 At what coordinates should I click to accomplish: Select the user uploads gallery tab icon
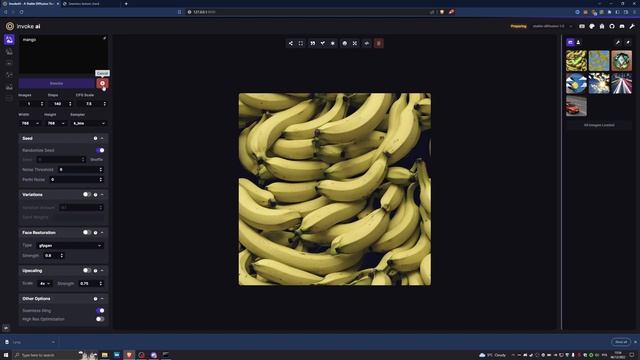tap(578, 42)
